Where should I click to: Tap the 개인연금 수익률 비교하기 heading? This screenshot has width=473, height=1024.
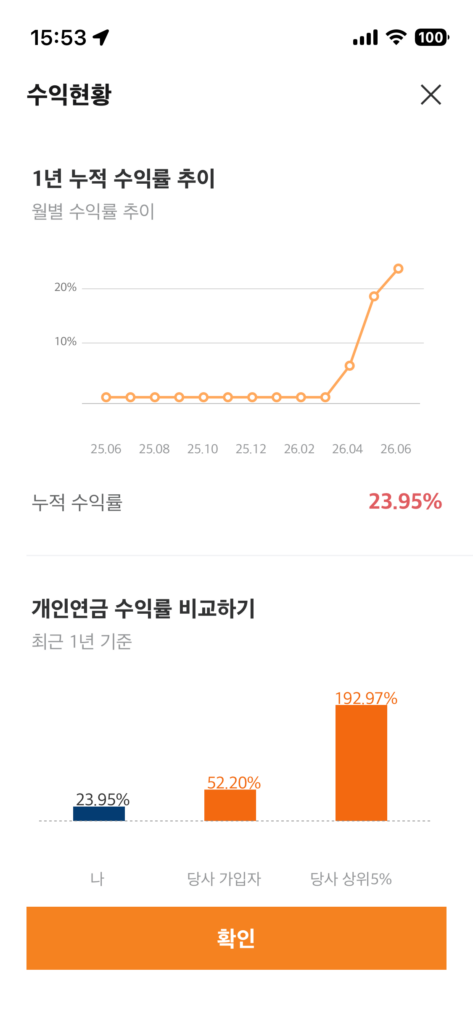143,609
